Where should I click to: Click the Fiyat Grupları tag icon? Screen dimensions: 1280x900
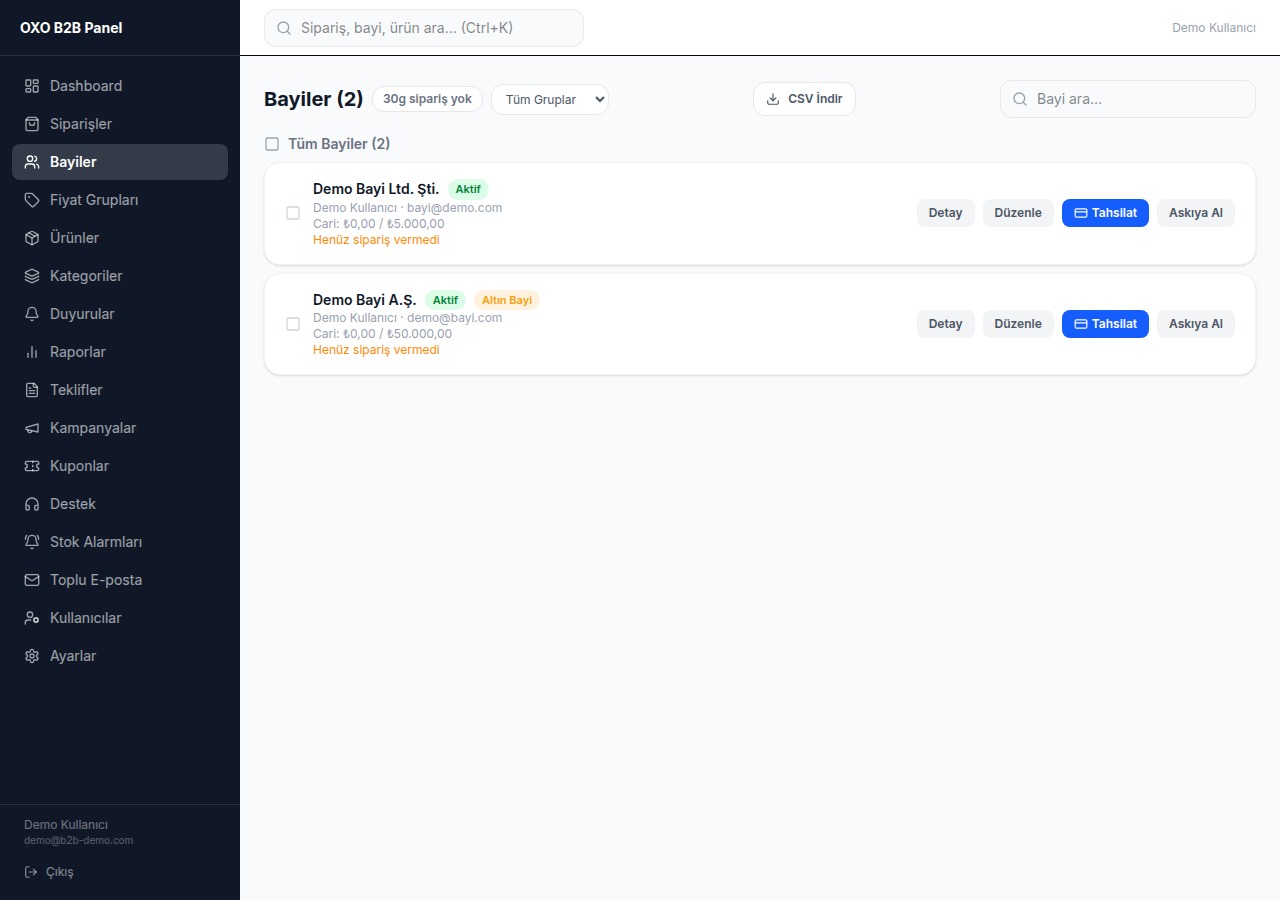click(32, 200)
